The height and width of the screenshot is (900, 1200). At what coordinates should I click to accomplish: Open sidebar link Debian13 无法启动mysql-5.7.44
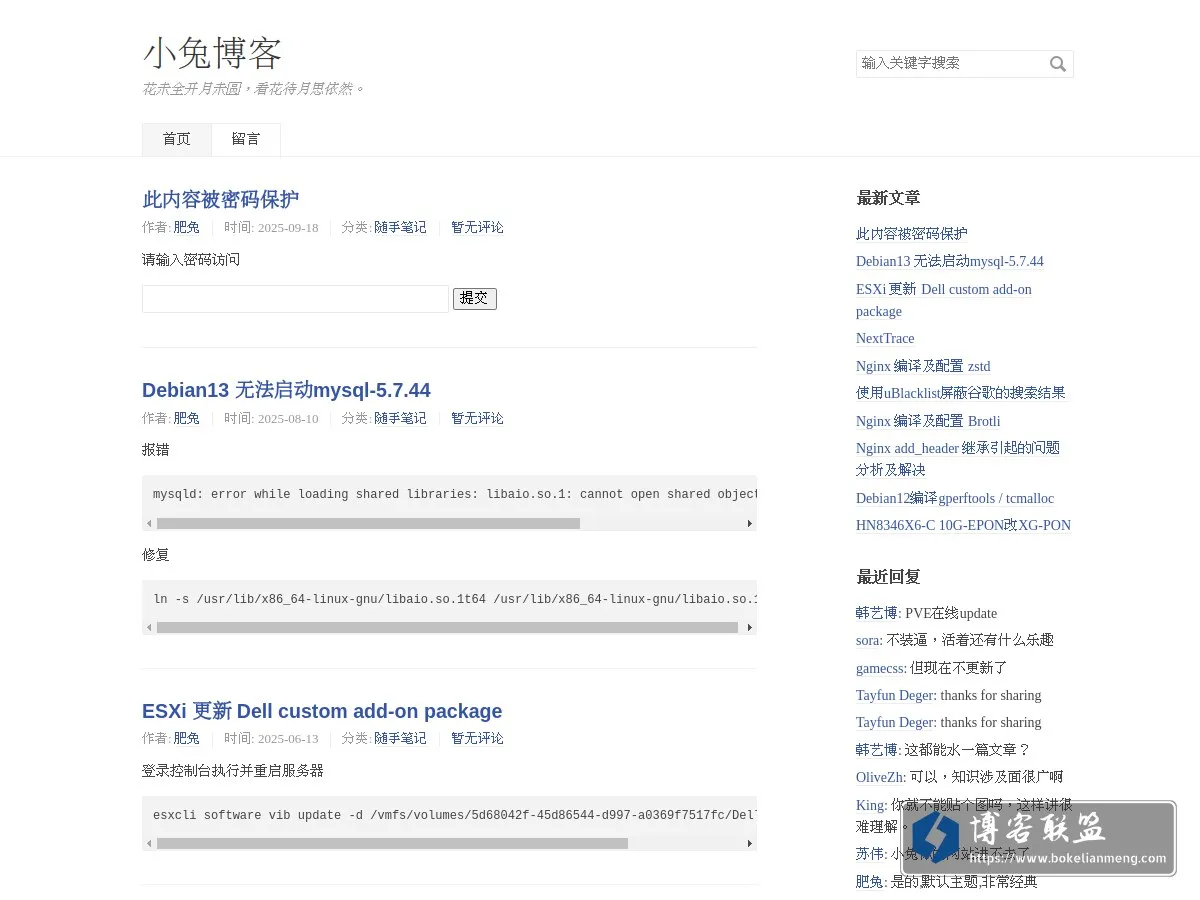coord(950,262)
